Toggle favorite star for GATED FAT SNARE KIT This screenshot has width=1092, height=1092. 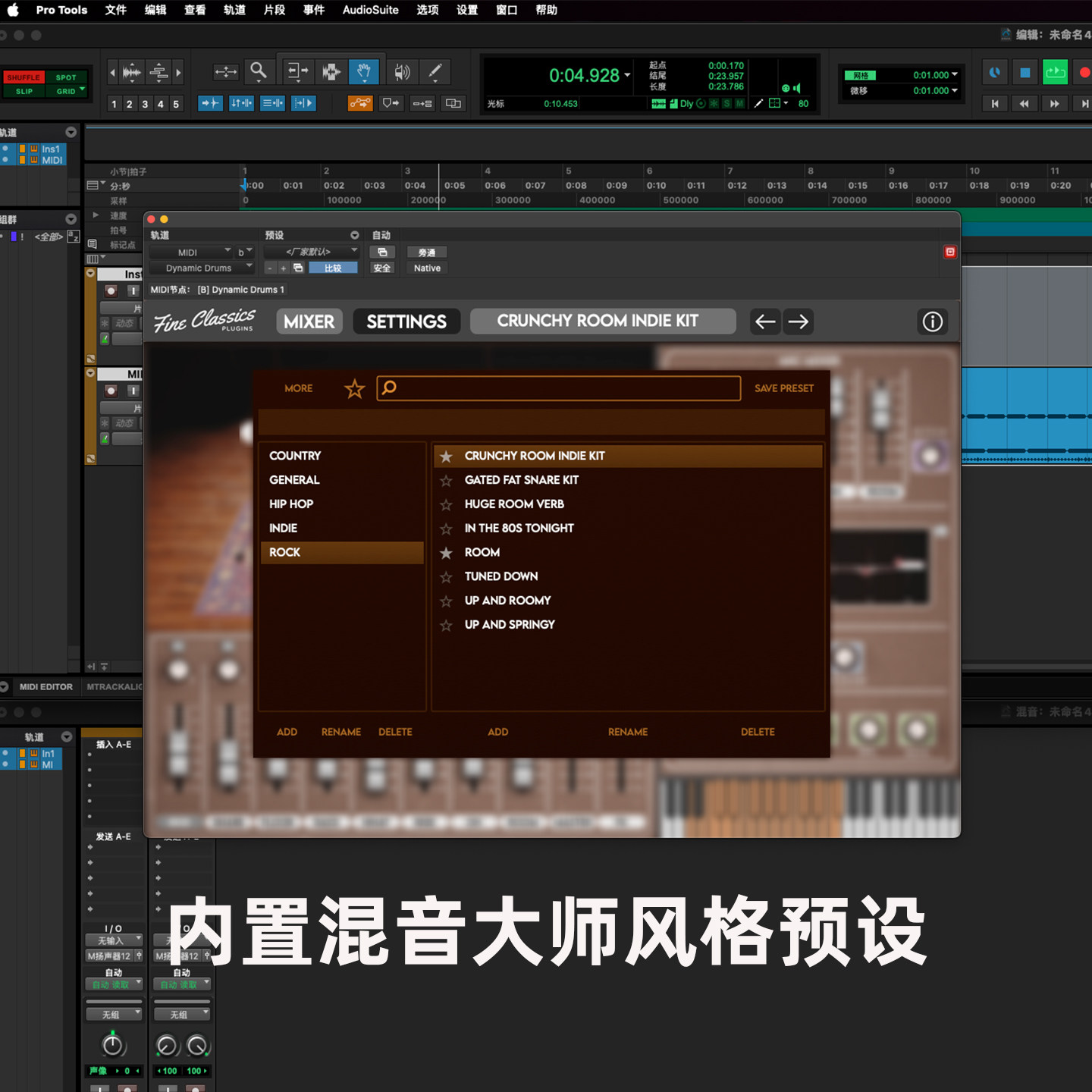[x=446, y=480]
